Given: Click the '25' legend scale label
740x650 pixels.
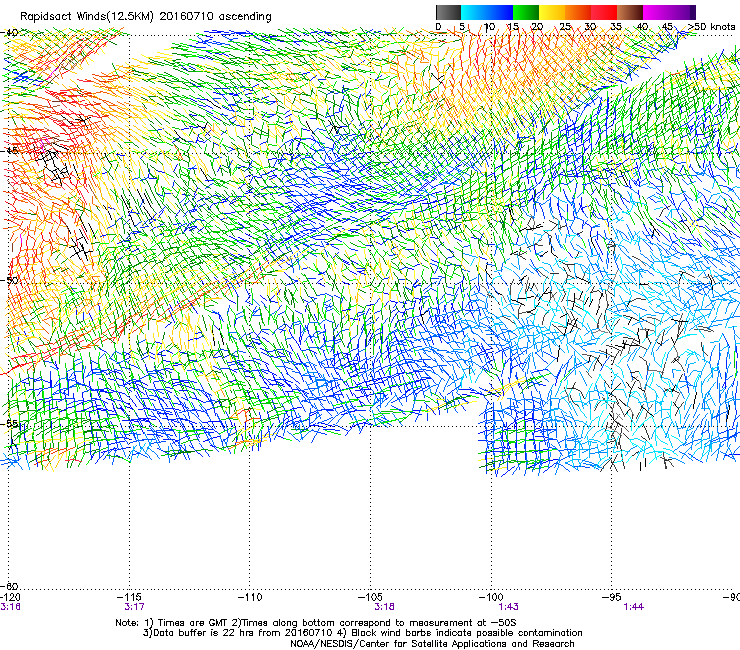Looking at the screenshot, I should coord(565,26).
